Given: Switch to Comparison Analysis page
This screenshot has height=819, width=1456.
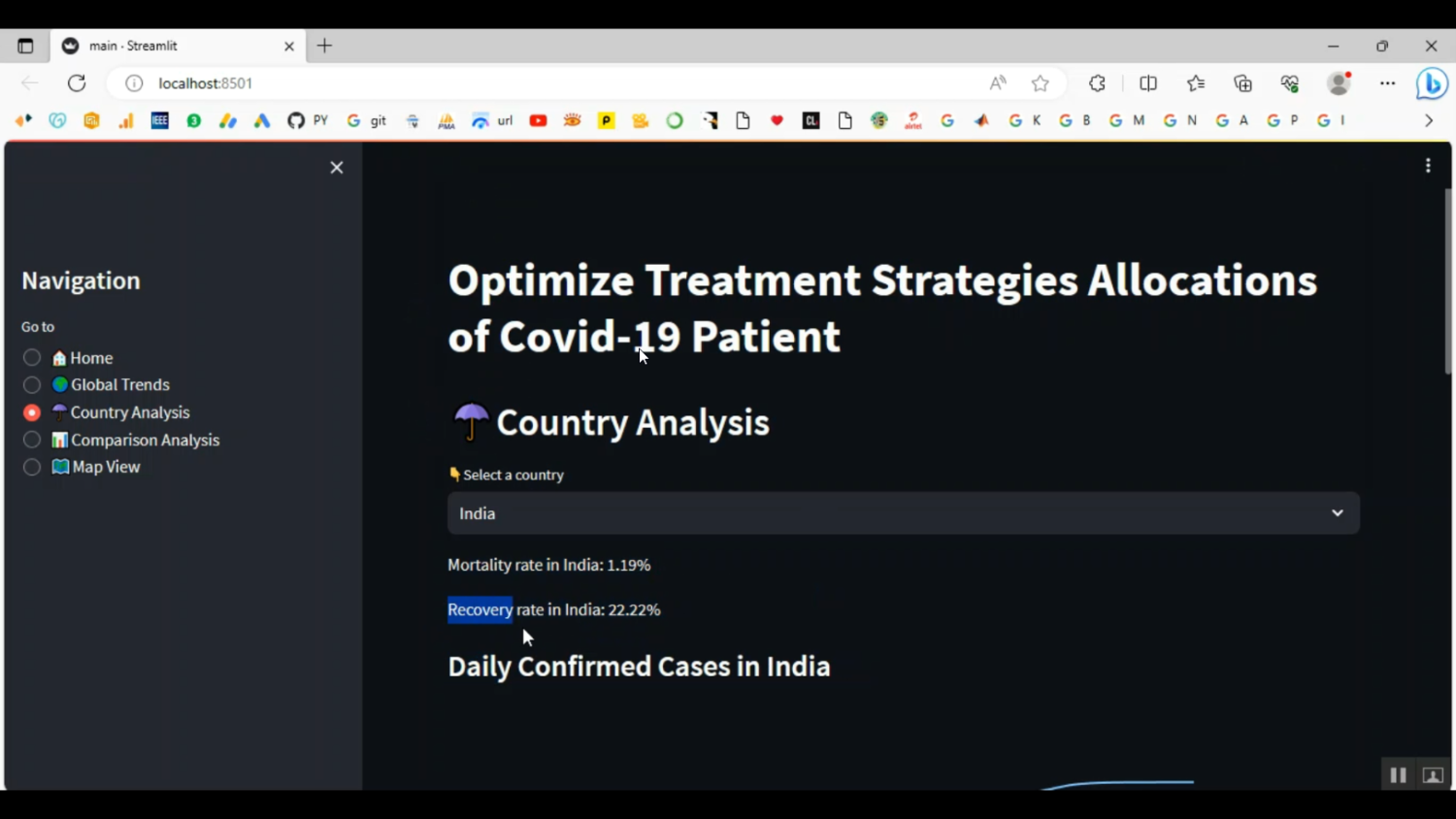Looking at the screenshot, I should (x=32, y=441).
